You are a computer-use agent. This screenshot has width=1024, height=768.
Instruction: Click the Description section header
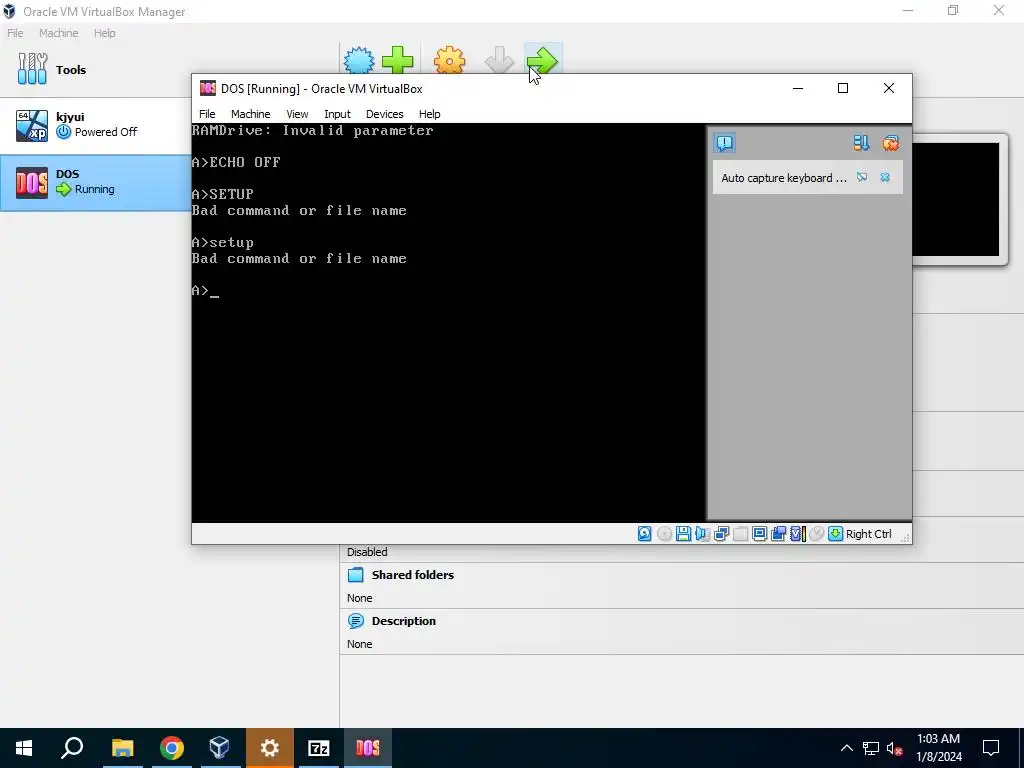(x=404, y=620)
